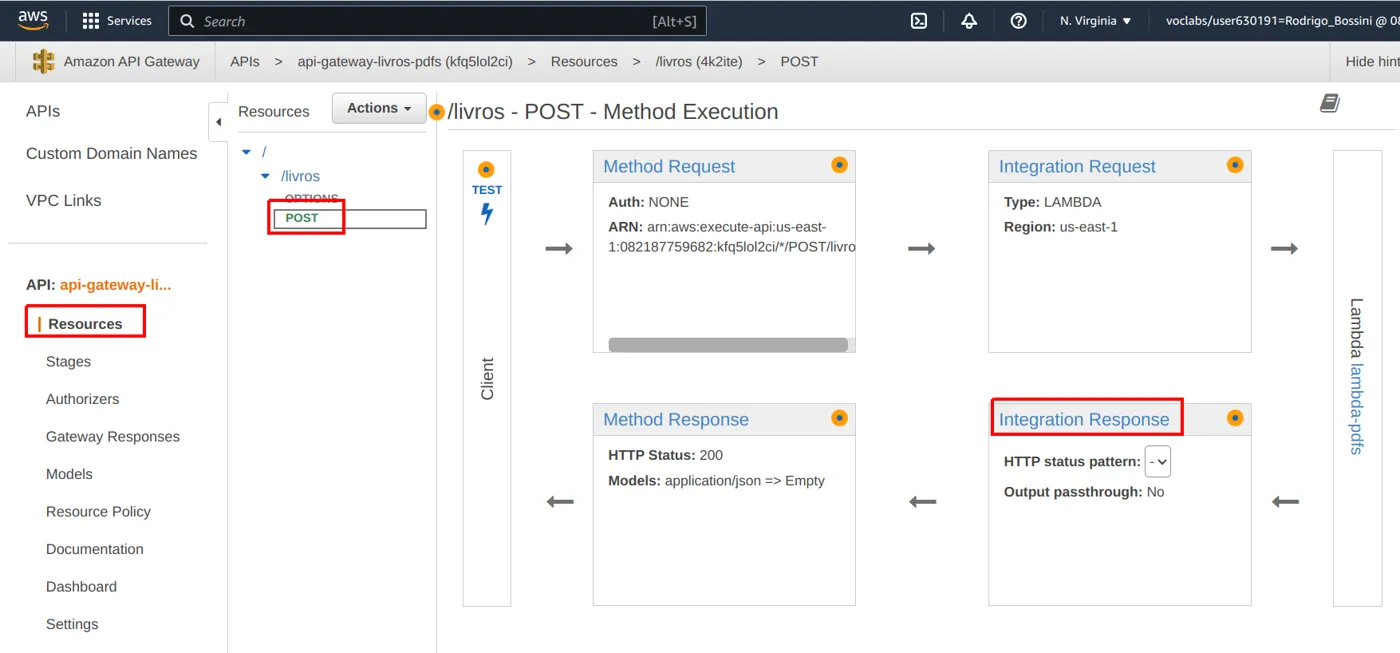Viewport: 1400px width, 653px height.
Task: Open Resource Policy in the sidebar
Action: (98, 512)
